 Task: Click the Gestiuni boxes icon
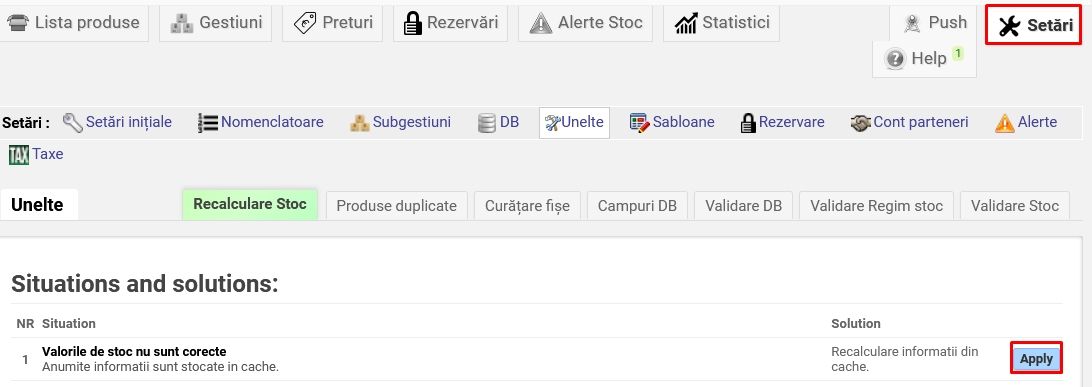point(182,24)
